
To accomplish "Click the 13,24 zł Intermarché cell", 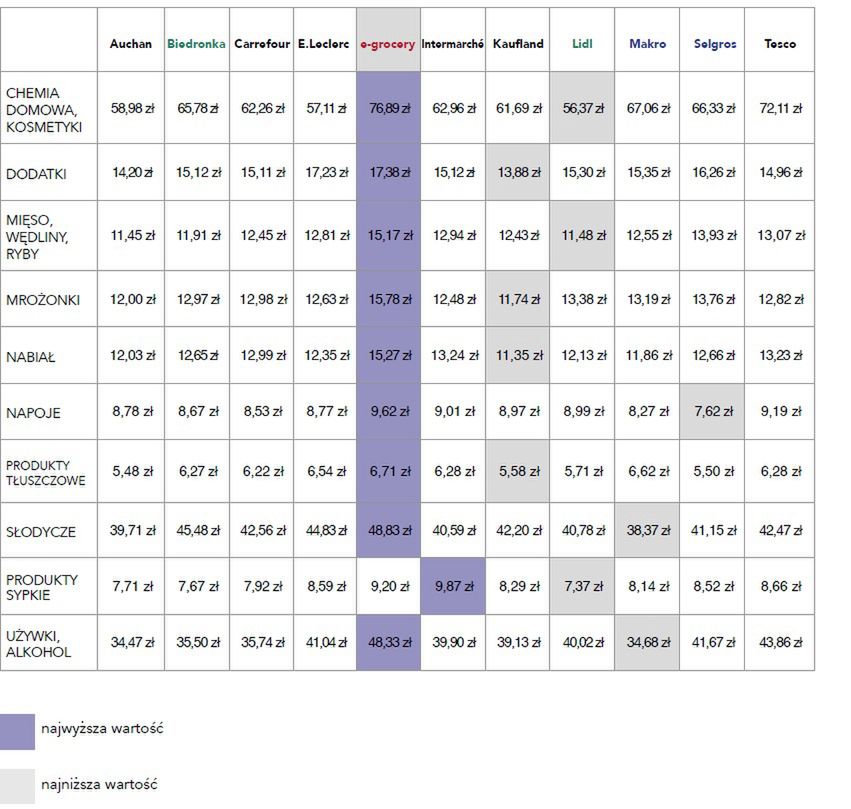I will (453, 355).
